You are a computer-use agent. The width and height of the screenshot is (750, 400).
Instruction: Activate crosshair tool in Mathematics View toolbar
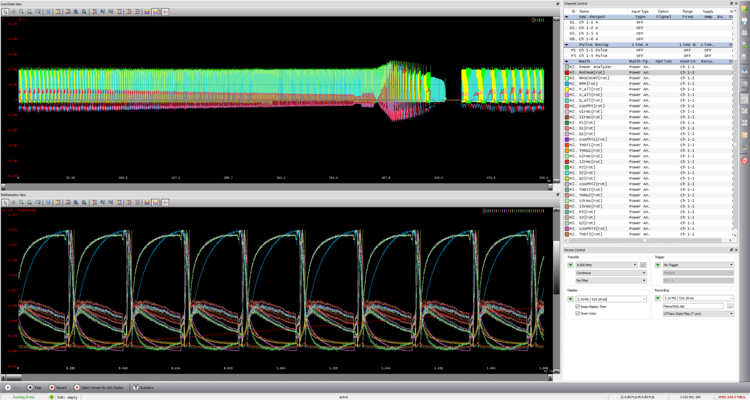coord(13,202)
